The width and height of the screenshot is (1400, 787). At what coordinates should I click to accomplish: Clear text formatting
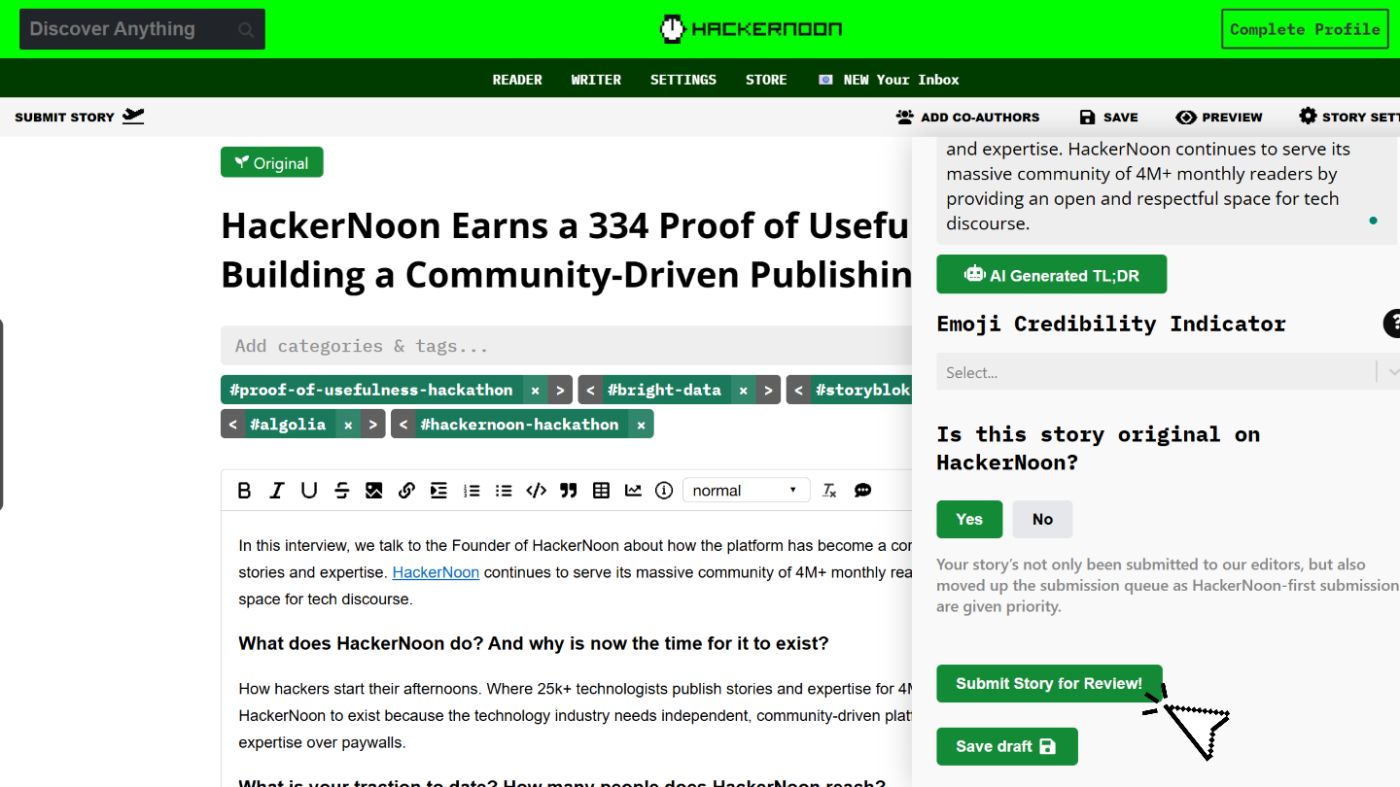point(829,490)
